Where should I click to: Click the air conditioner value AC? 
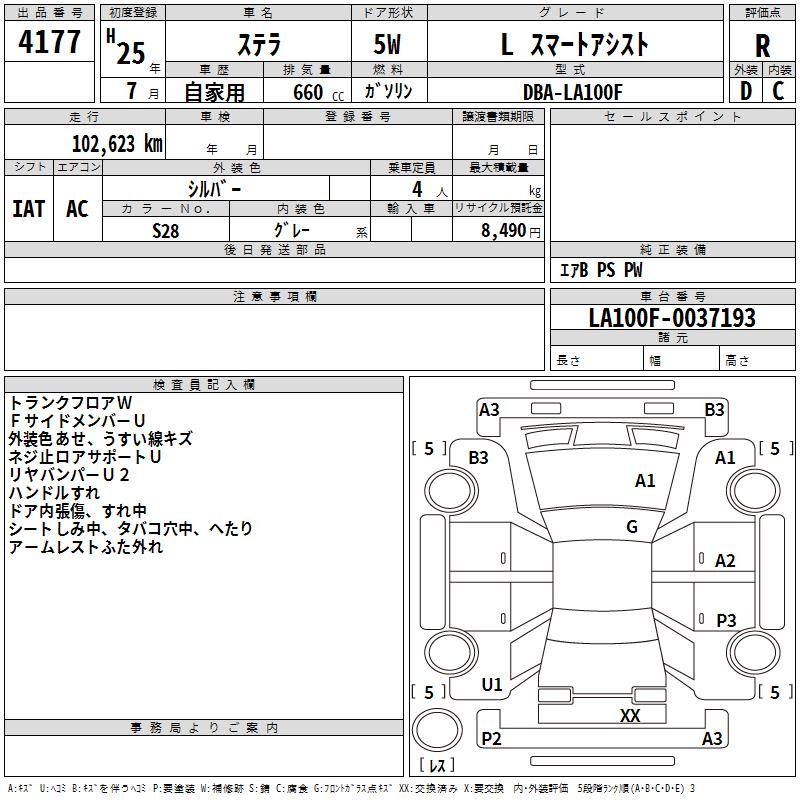(x=78, y=209)
